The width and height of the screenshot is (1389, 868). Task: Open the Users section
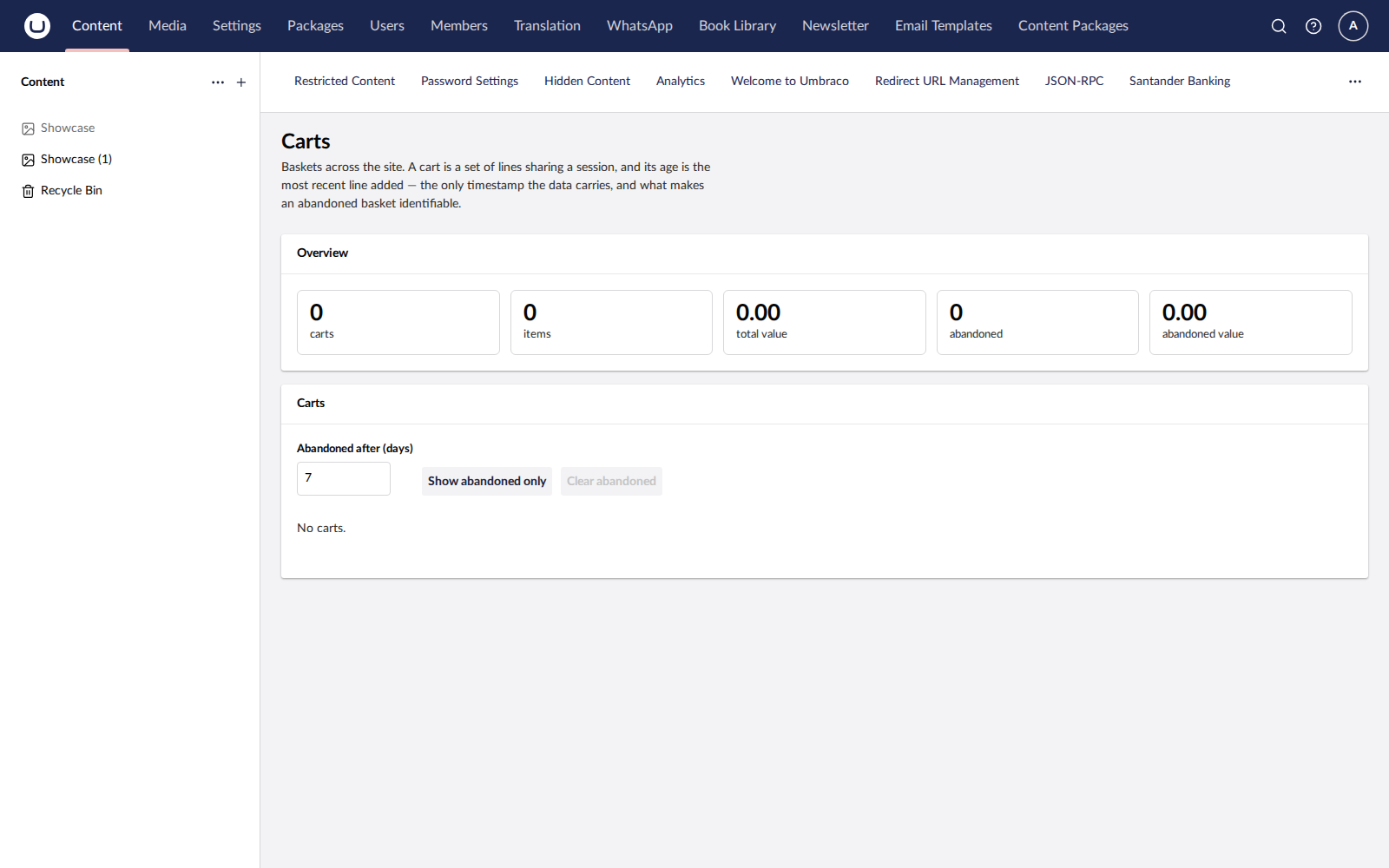(387, 26)
